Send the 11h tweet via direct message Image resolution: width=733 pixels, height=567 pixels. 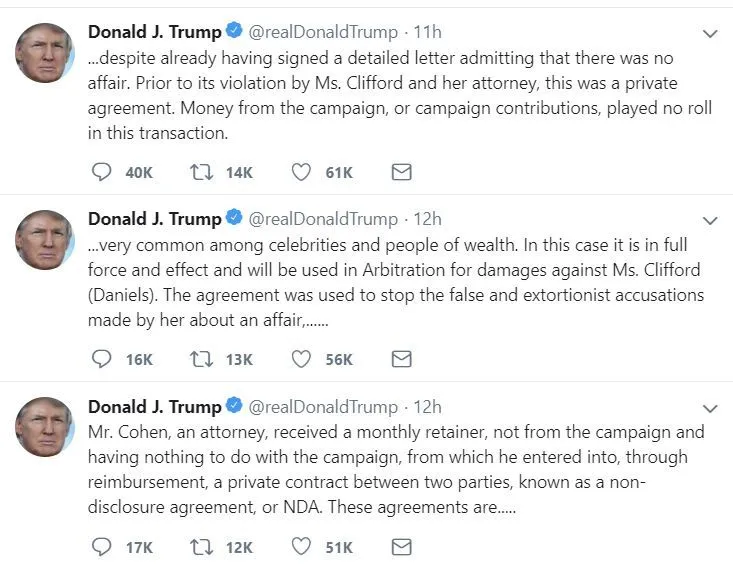click(401, 172)
